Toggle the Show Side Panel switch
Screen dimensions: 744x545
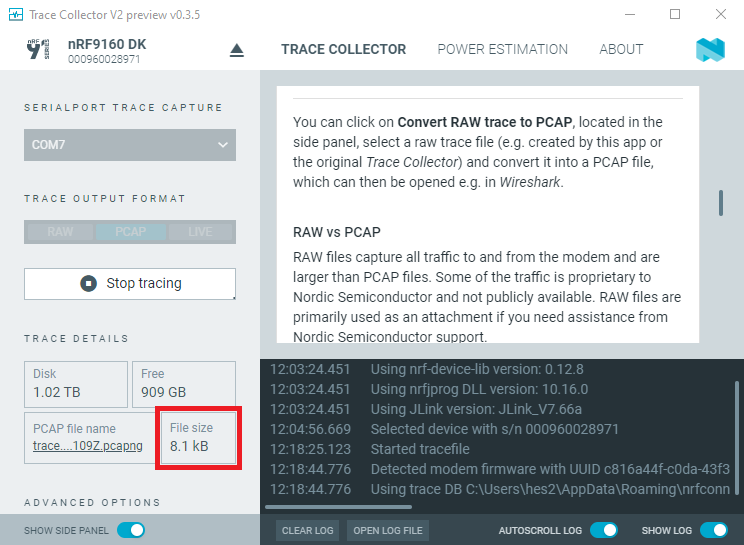[x=131, y=530]
